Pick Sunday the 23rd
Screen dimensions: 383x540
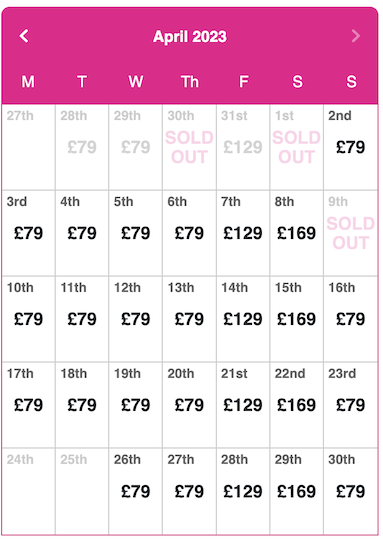click(351, 405)
